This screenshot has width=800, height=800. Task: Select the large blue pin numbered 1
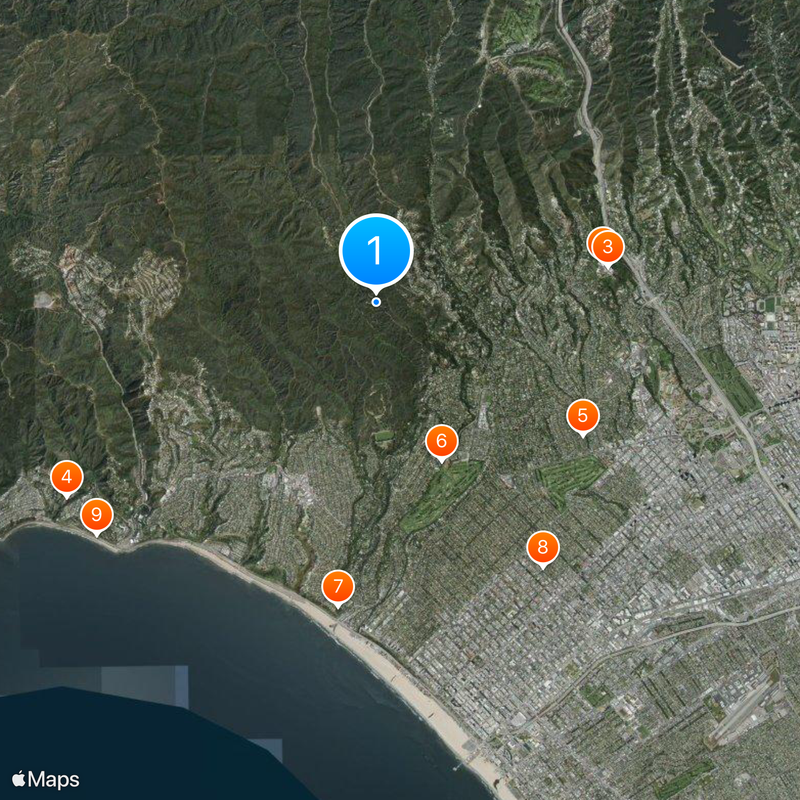[376, 251]
